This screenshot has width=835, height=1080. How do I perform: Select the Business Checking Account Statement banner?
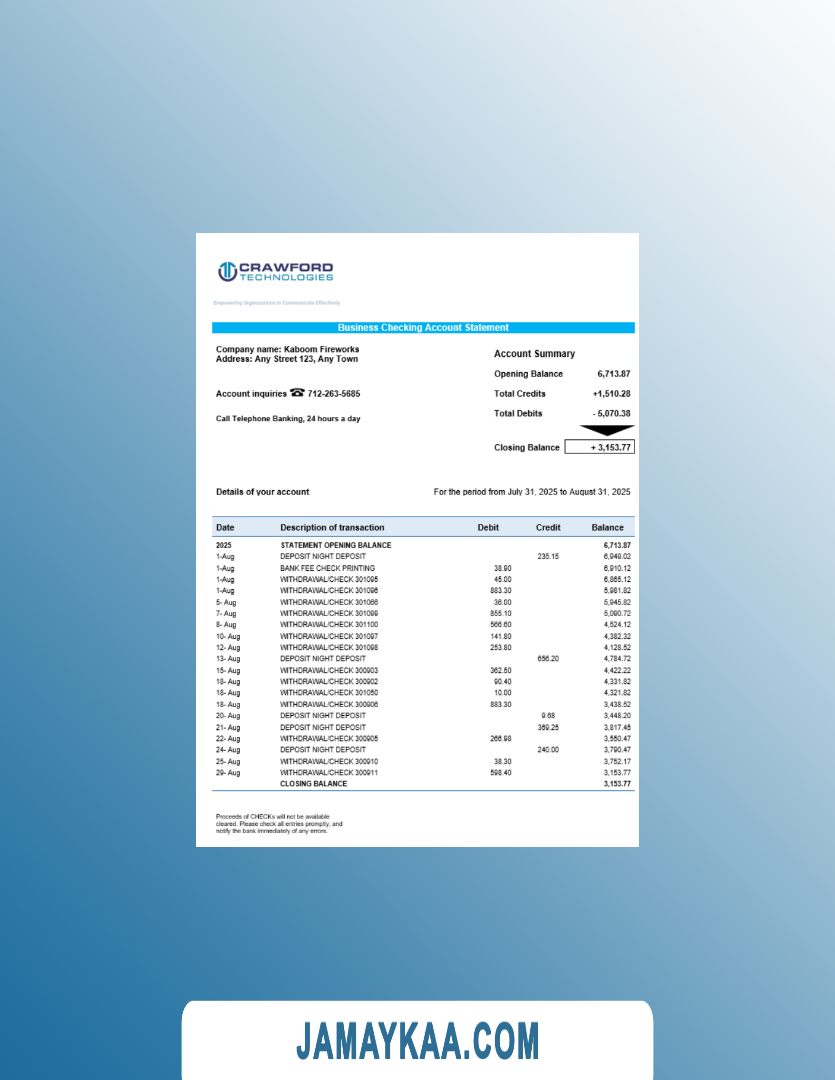click(423, 328)
